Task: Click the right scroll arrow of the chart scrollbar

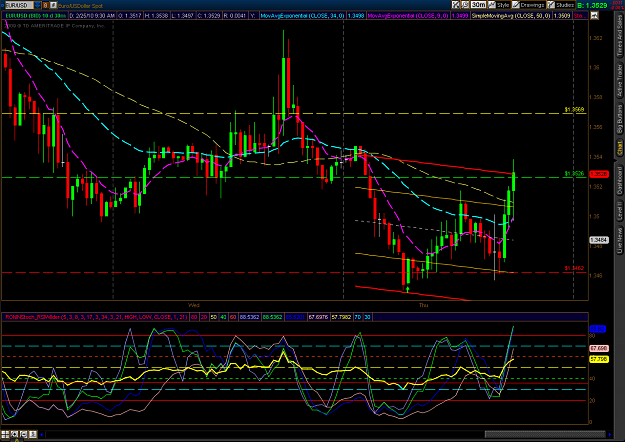Action: (x=609, y=434)
